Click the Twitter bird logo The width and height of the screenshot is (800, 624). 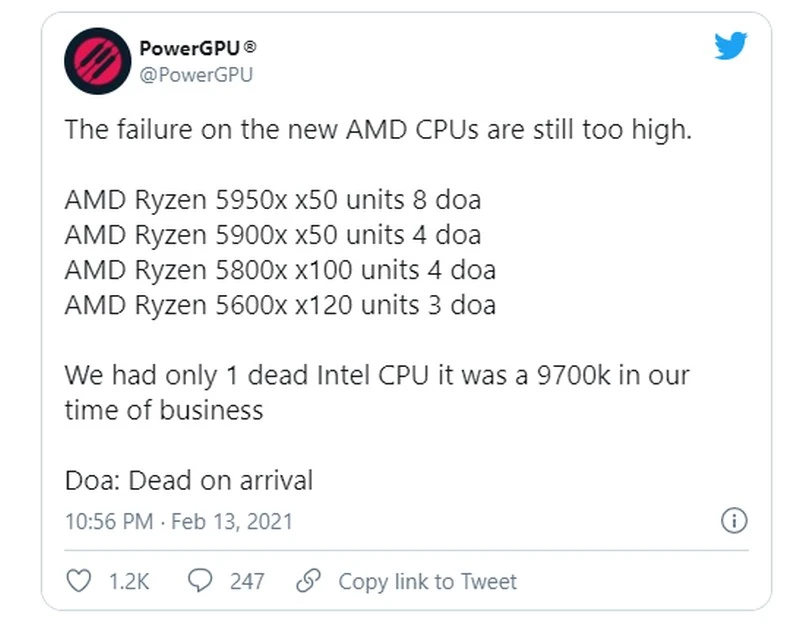pyautogui.click(x=733, y=45)
